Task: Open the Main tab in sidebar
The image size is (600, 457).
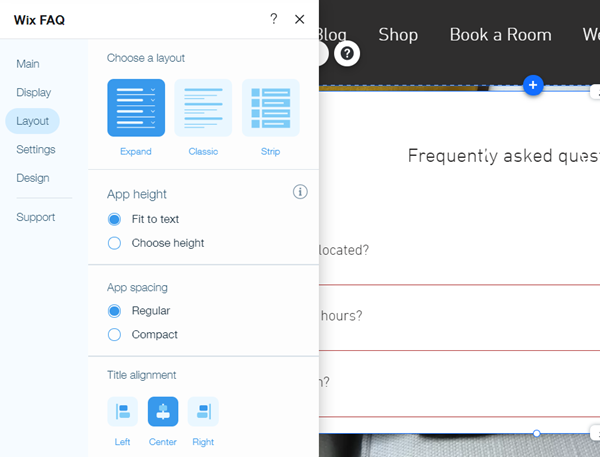Action: [28, 64]
